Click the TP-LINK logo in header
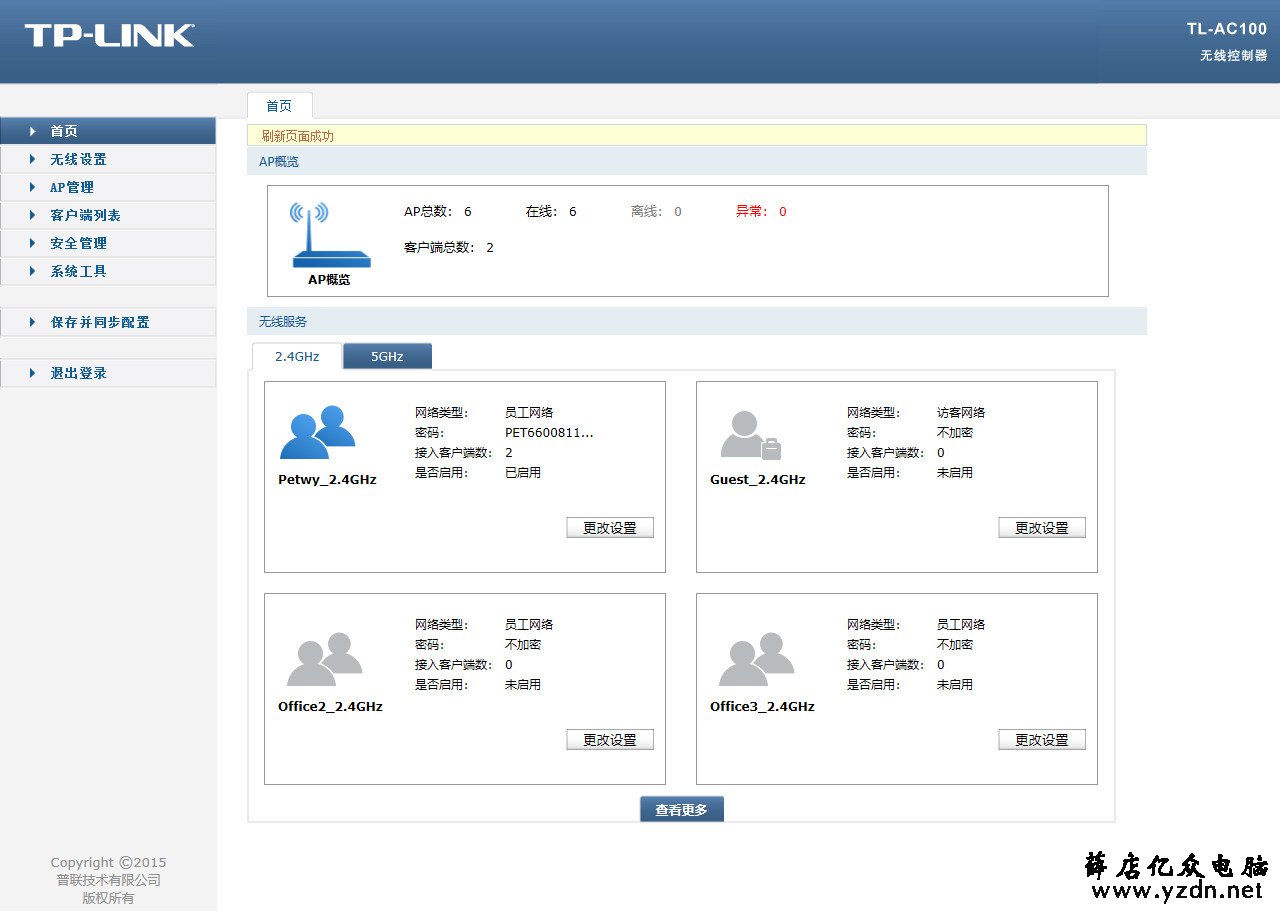1280x911 pixels. 109,35
